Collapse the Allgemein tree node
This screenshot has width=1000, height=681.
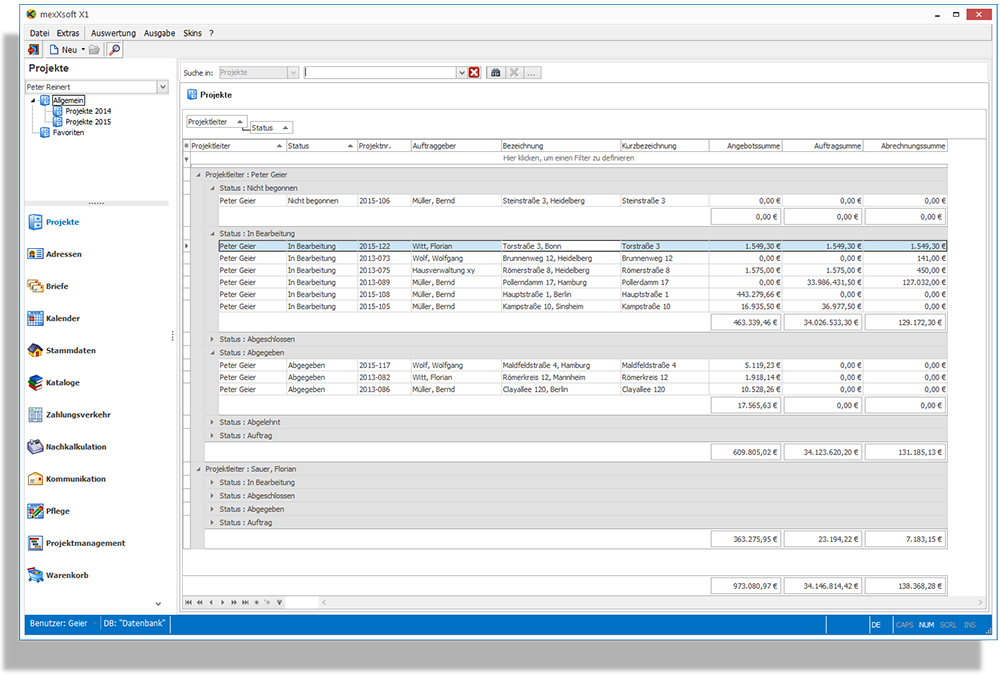(x=34, y=100)
